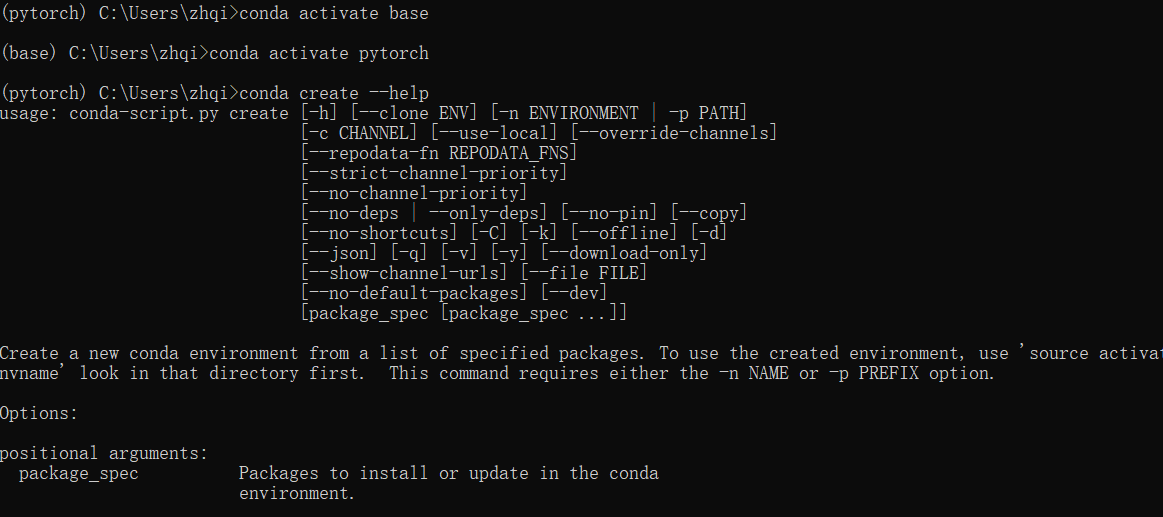Viewport: 1163px width, 517px height.
Task: Click the "positional arguments:" heading
Action: (98, 453)
